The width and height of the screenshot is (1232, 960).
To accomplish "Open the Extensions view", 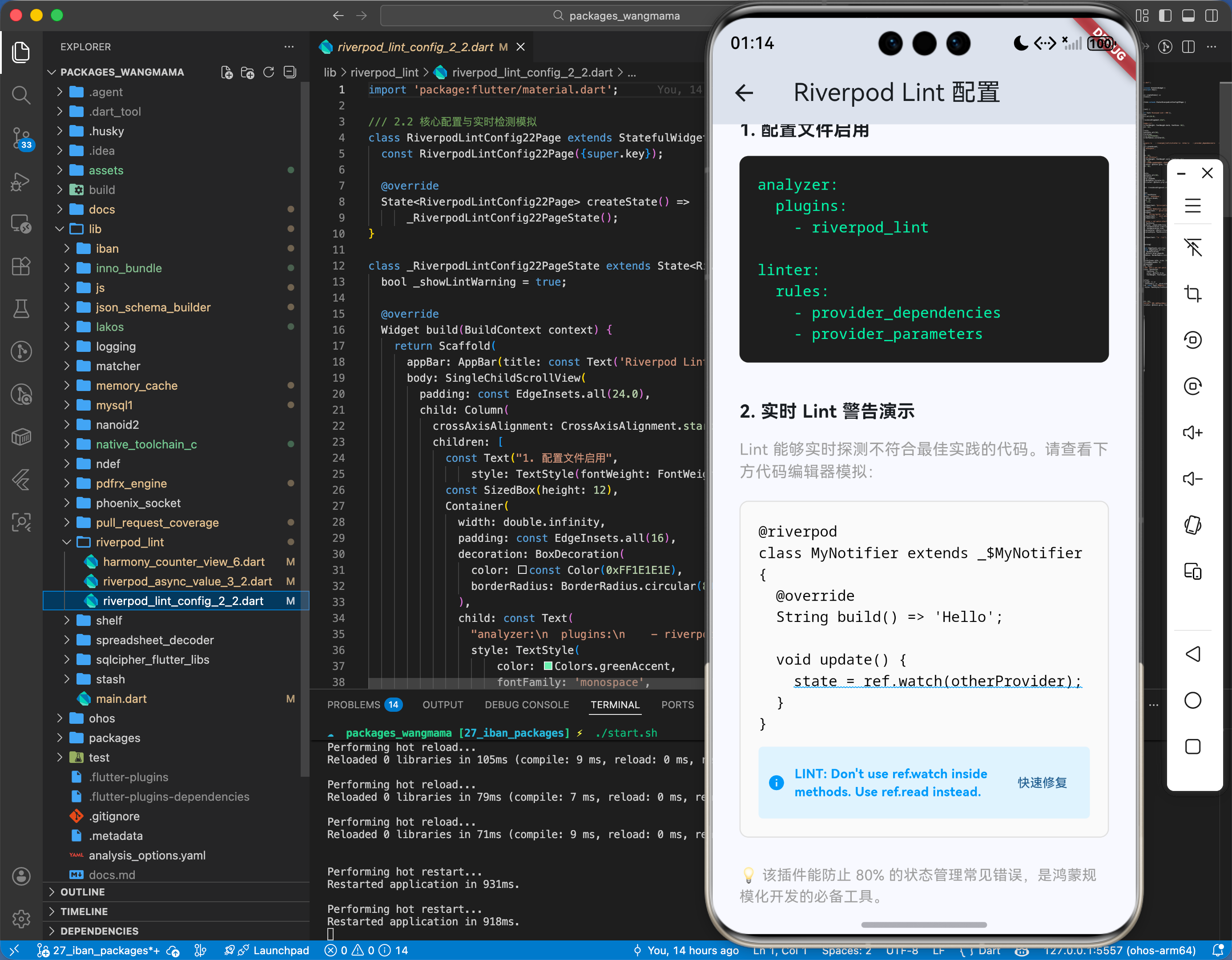I will 21,266.
